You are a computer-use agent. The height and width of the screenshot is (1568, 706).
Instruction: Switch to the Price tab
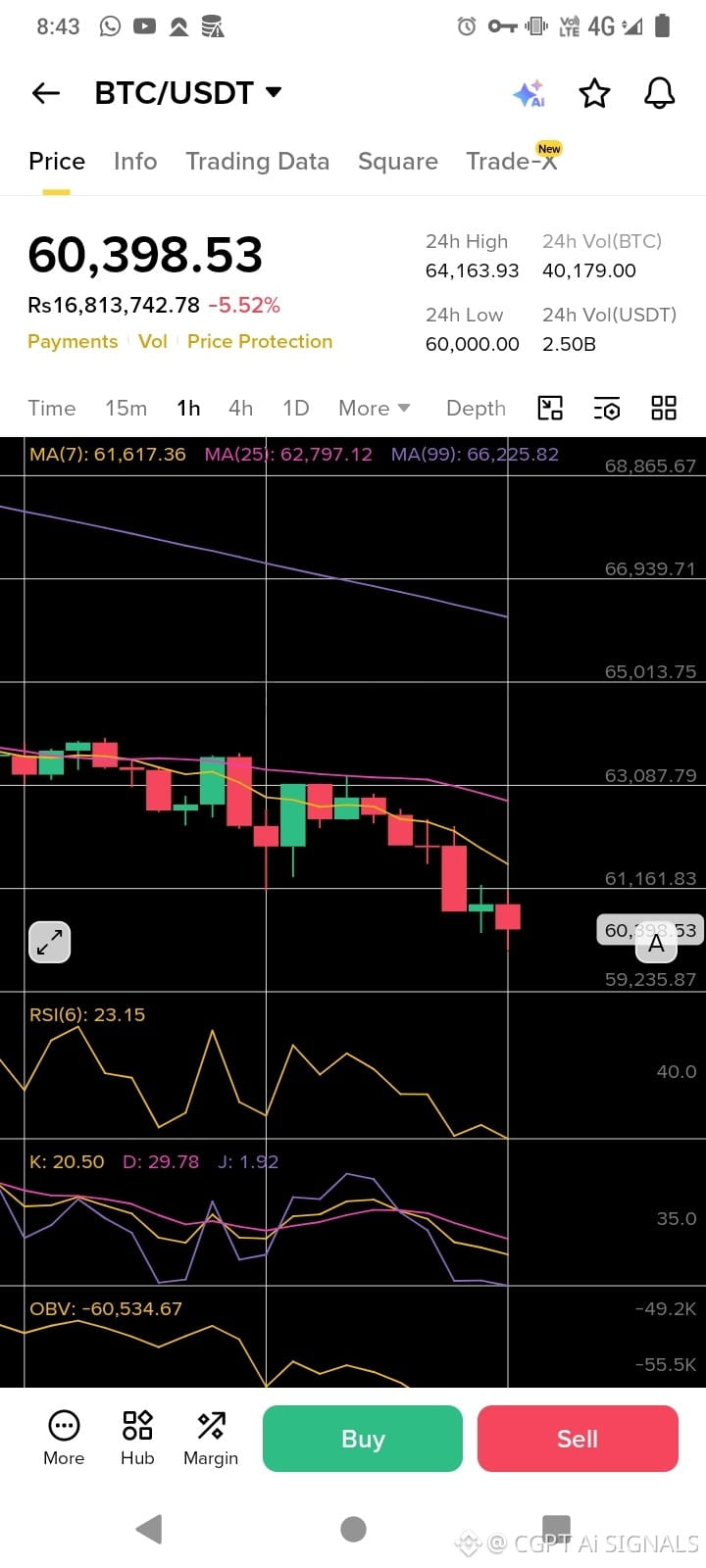tap(57, 161)
